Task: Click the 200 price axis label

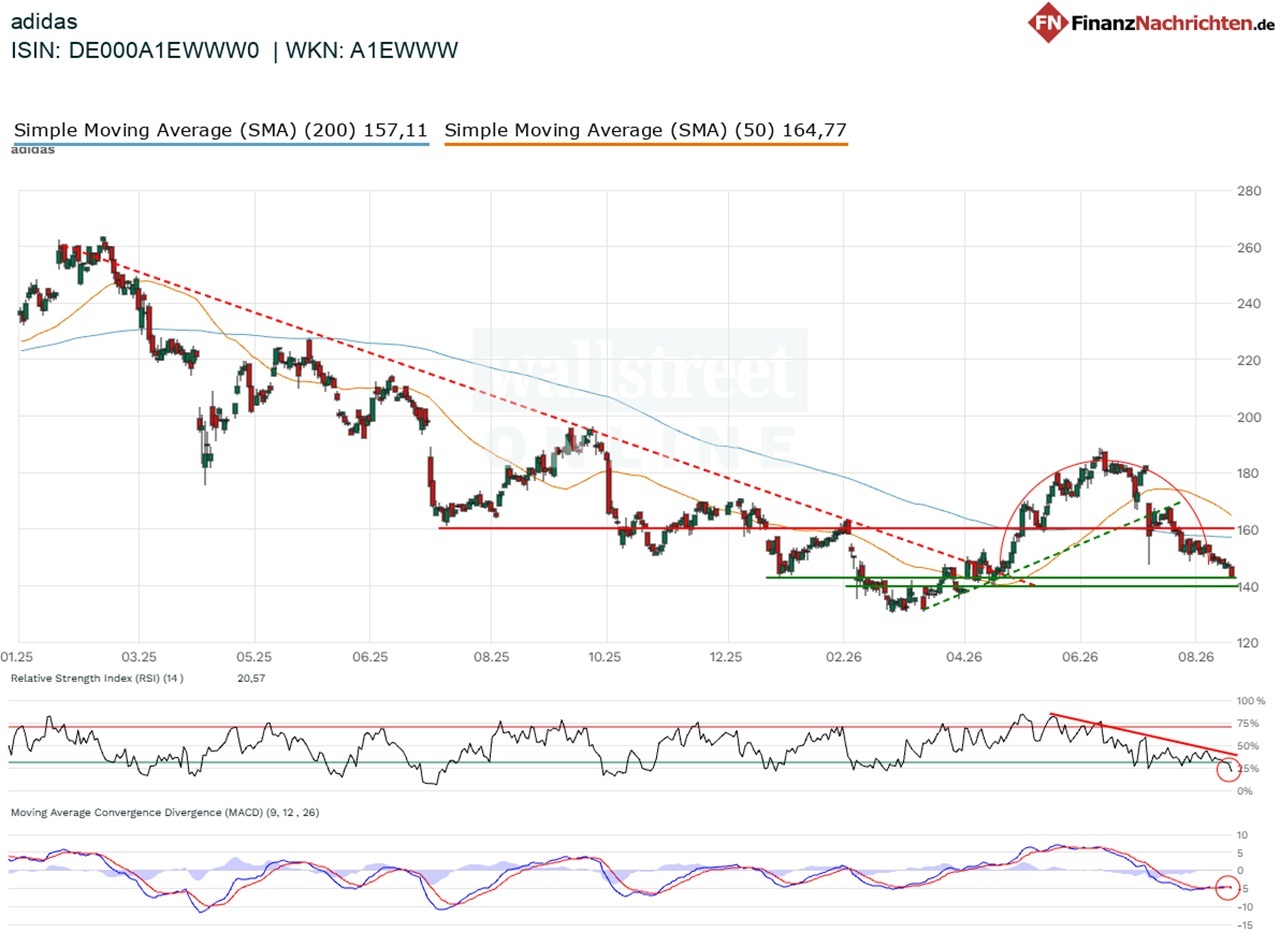Action: point(1250,416)
